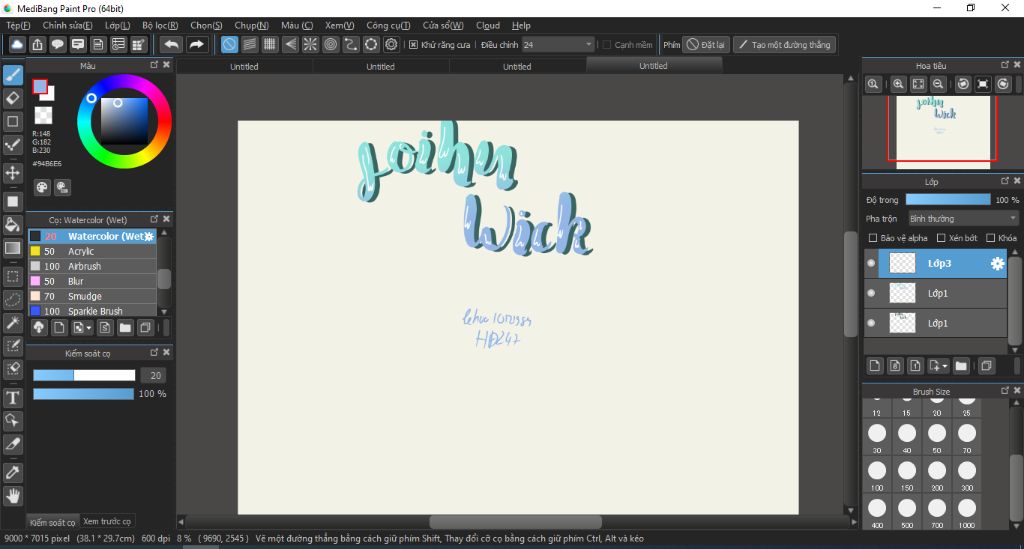This screenshot has width=1024, height=549.
Task: Select the Smudge brush from the list
Action: click(92, 296)
